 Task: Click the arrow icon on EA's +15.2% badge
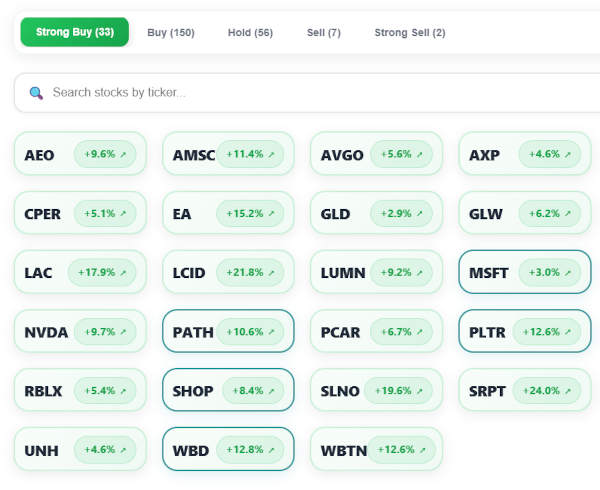tap(271, 214)
